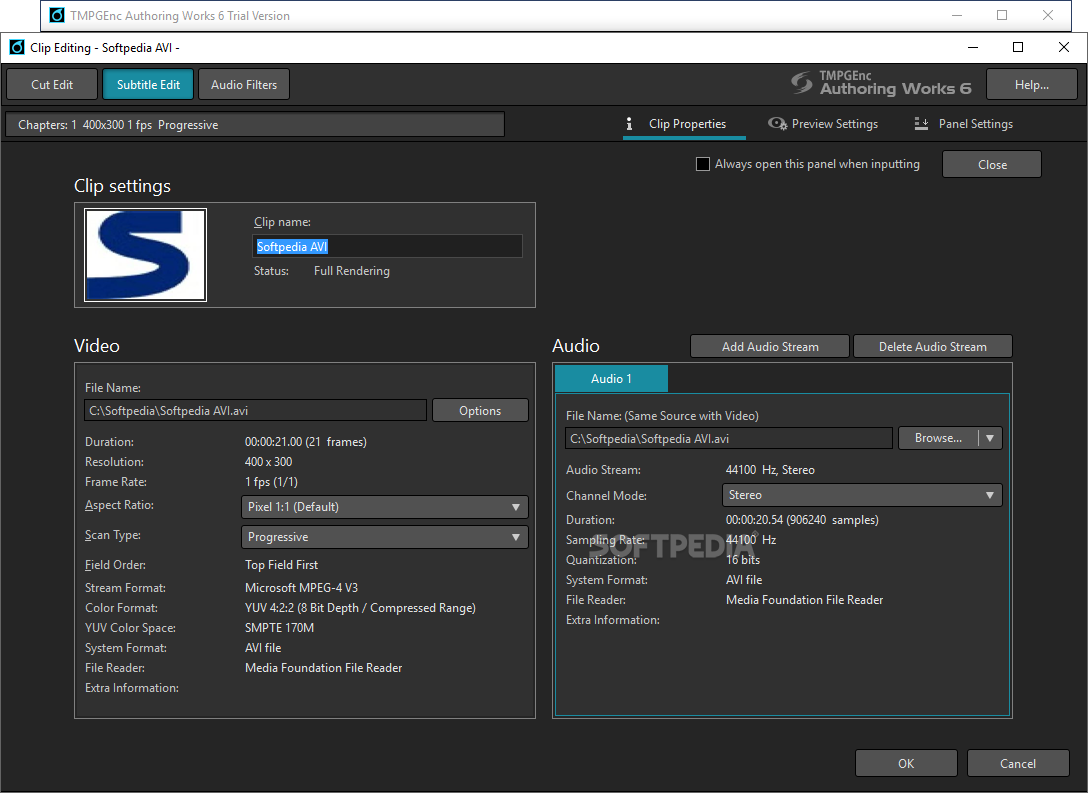Click Delete Audio Stream button

tap(933, 346)
